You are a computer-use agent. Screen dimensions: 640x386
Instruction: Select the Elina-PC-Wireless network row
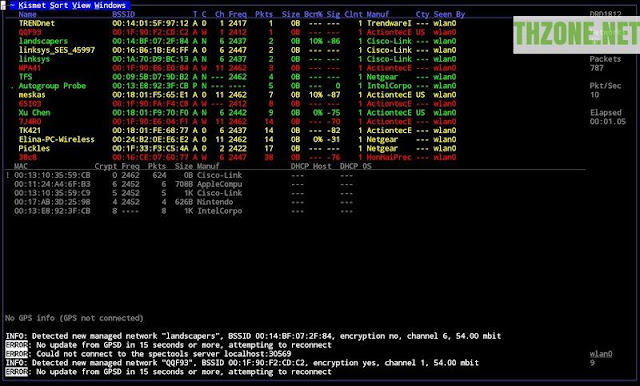[238, 140]
